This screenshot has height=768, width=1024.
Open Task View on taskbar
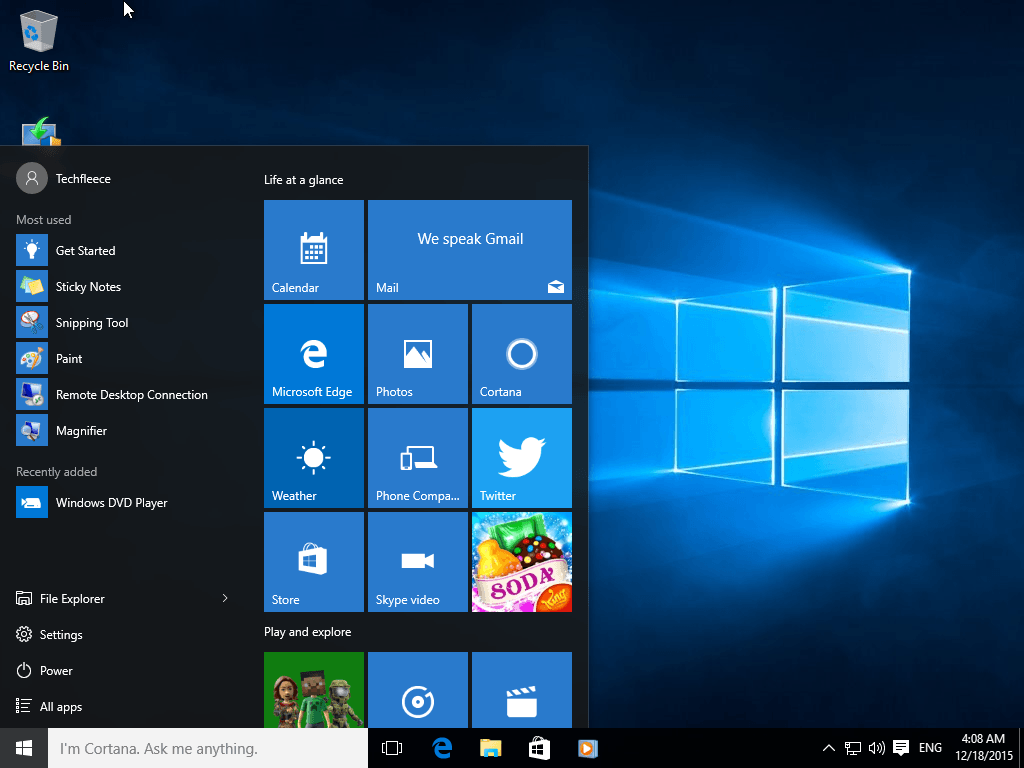392,748
